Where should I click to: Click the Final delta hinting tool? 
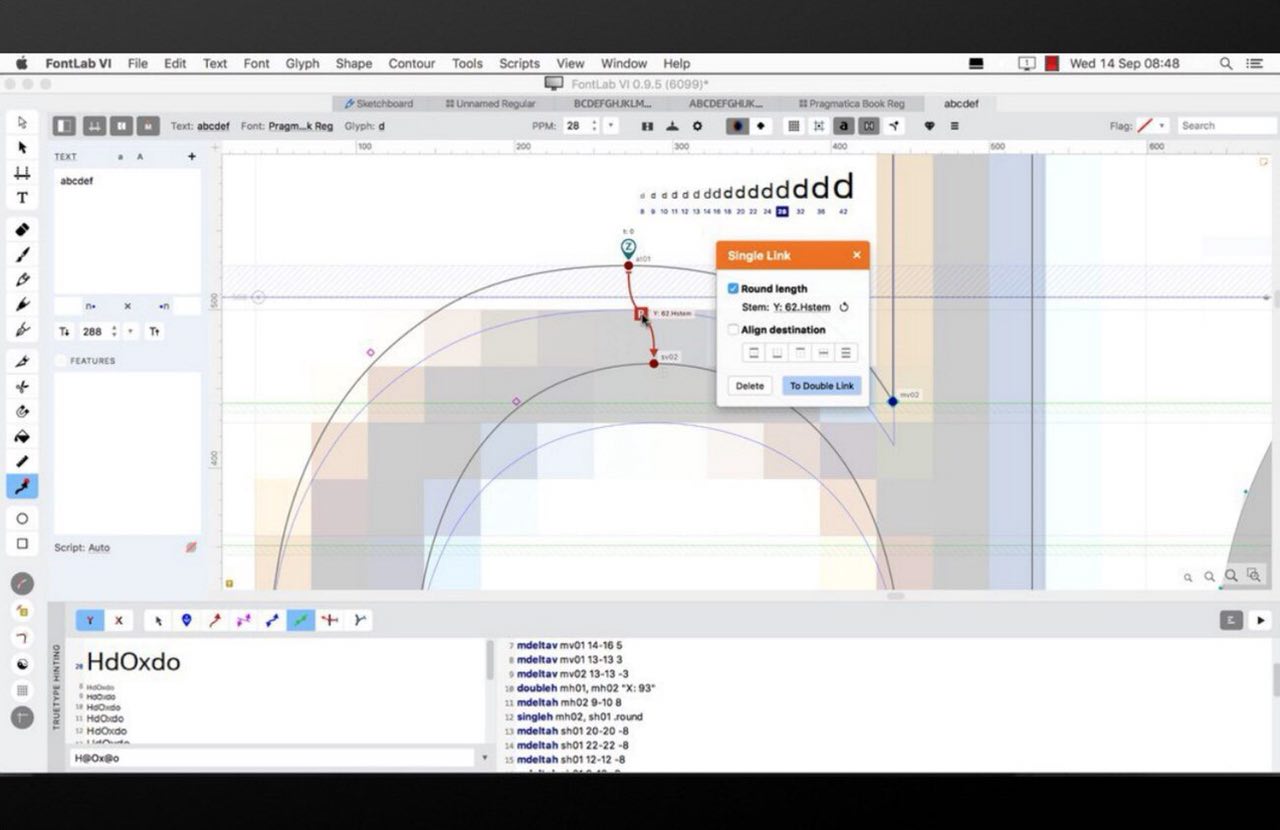[x=359, y=621]
